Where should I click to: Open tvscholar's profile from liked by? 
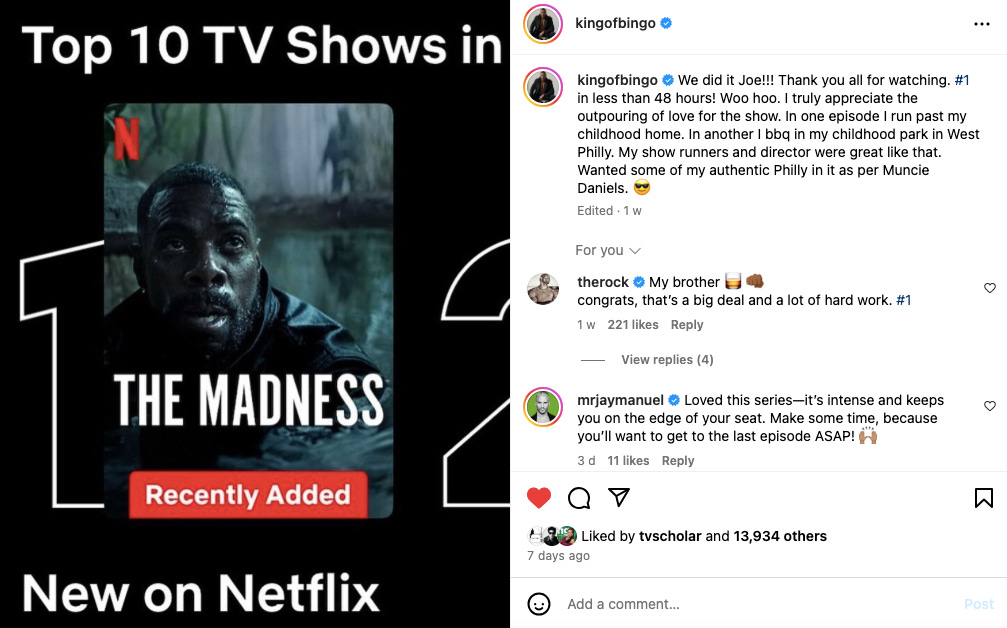pos(670,536)
